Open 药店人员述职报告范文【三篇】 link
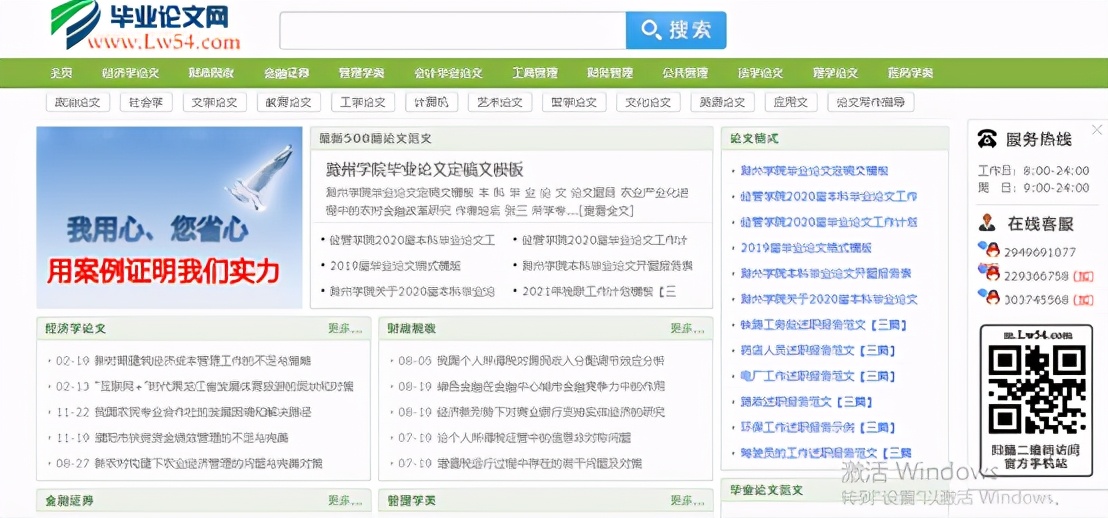This screenshot has height=518, width=1108. click(818, 351)
